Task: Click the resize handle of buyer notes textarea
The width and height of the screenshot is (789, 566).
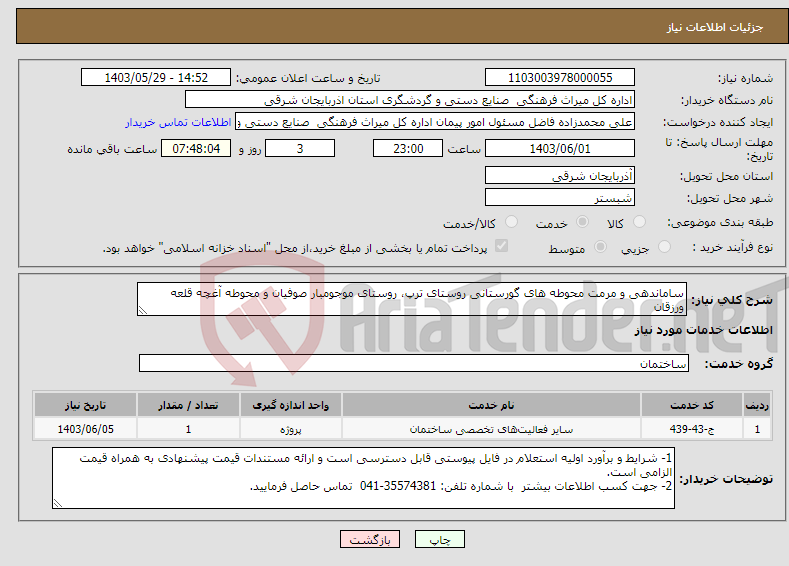Action: click(x=57, y=503)
